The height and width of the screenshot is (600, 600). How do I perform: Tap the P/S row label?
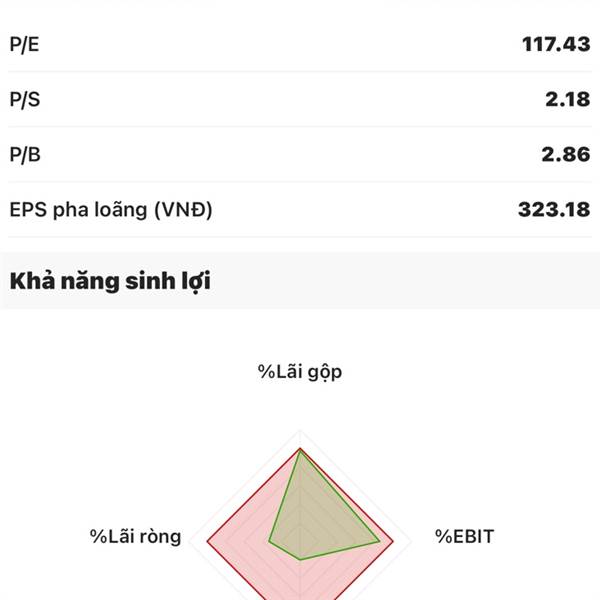pyautogui.click(x=24, y=100)
